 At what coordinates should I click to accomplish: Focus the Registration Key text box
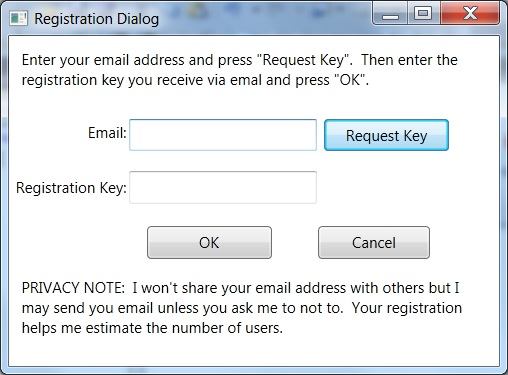223,187
